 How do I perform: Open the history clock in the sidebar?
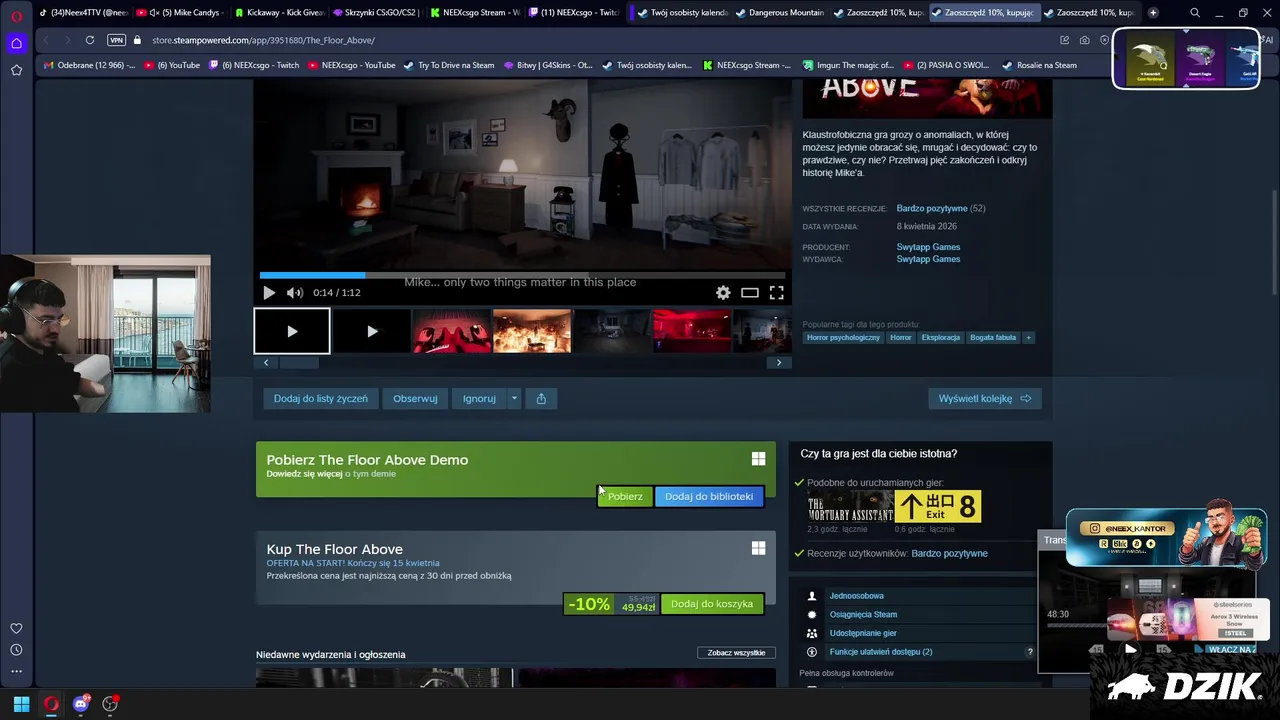click(16, 650)
